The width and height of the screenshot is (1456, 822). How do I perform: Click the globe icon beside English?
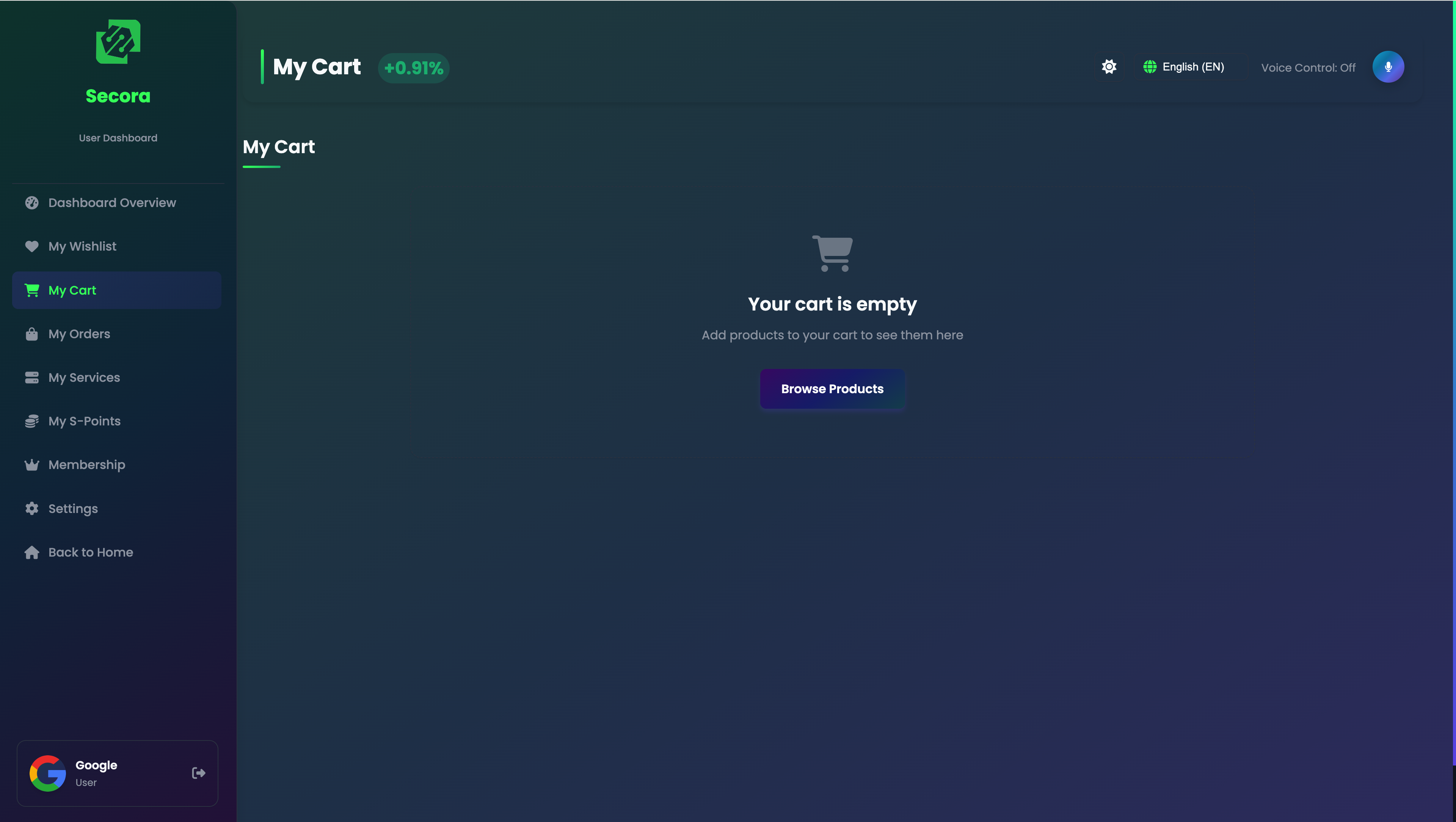click(1149, 67)
